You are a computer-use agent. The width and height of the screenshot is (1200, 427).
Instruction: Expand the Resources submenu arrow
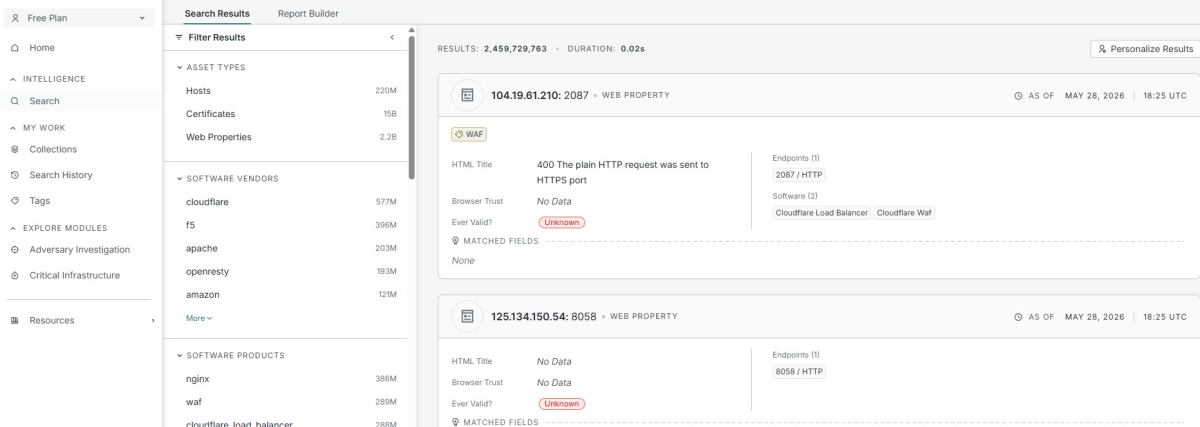coord(152,321)
